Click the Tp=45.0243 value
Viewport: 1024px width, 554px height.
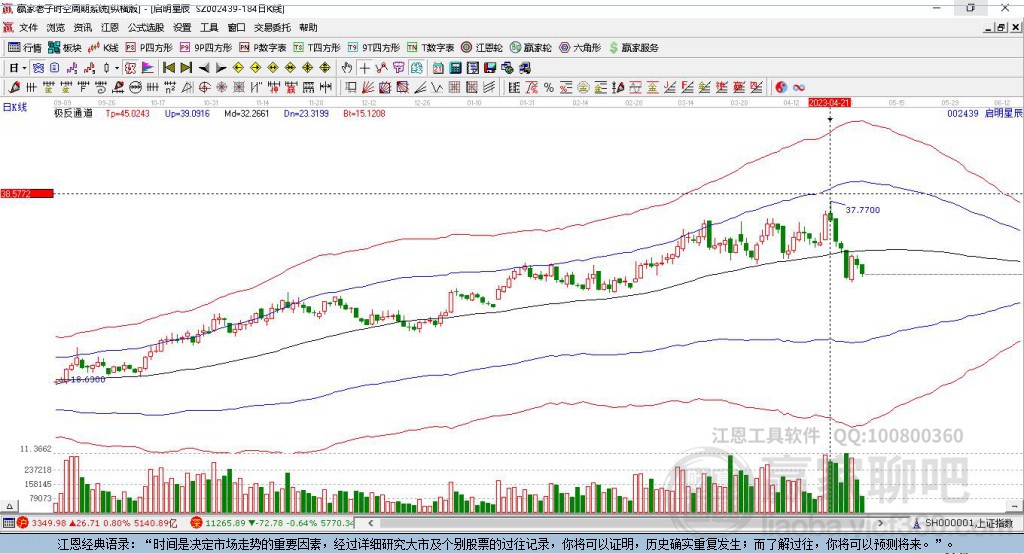click(x=127, y=114)
